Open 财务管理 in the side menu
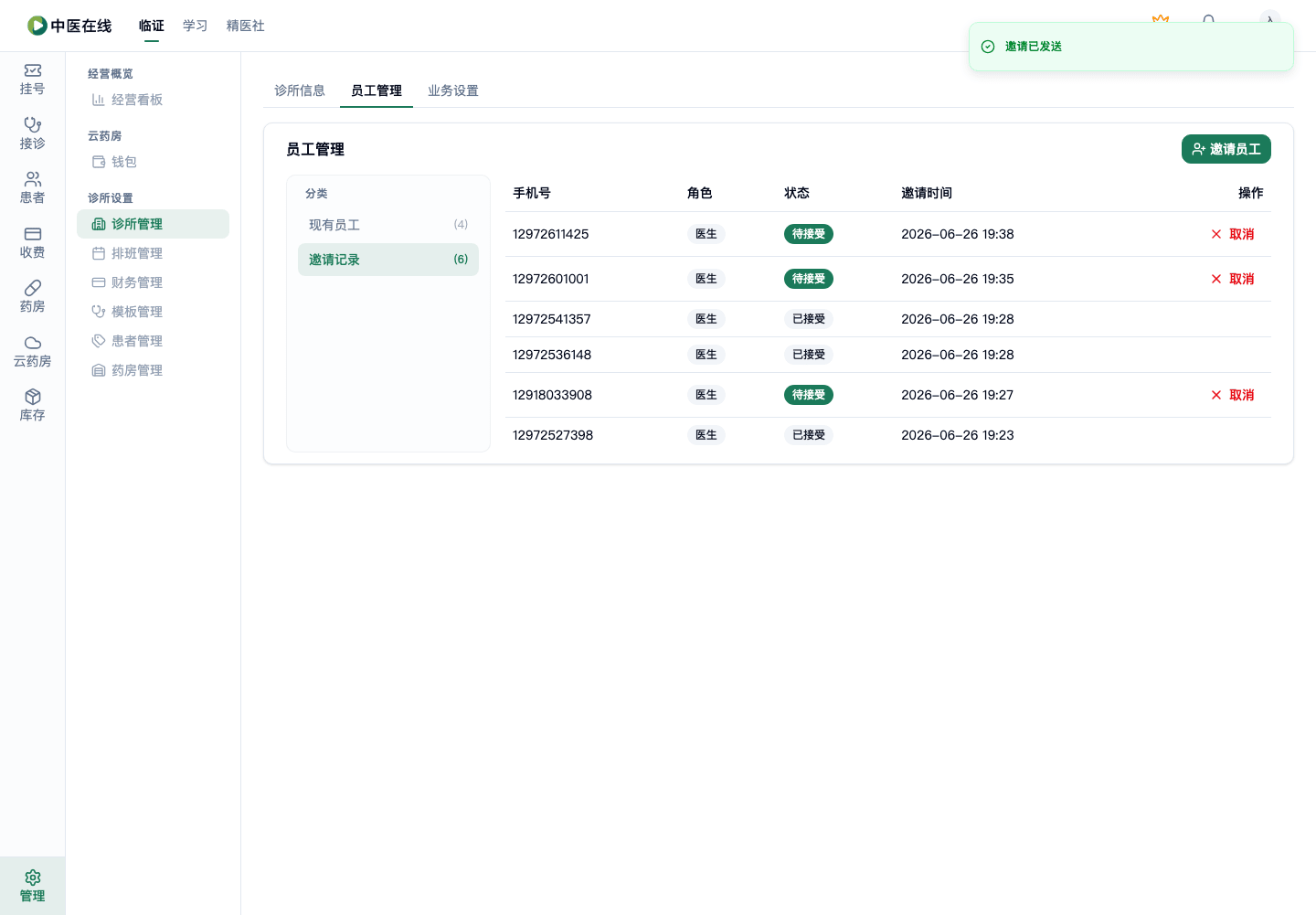Screen dimensions: 1316x915 coord(153,282)
